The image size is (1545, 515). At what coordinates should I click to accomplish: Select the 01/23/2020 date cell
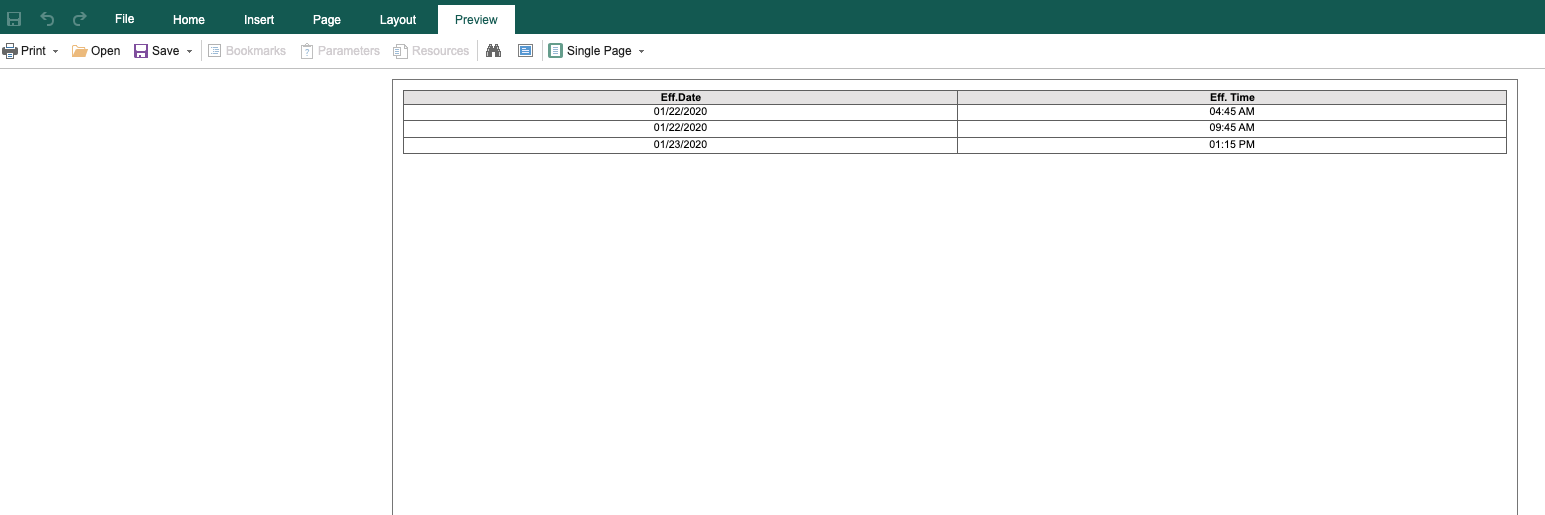pos(680,145)
